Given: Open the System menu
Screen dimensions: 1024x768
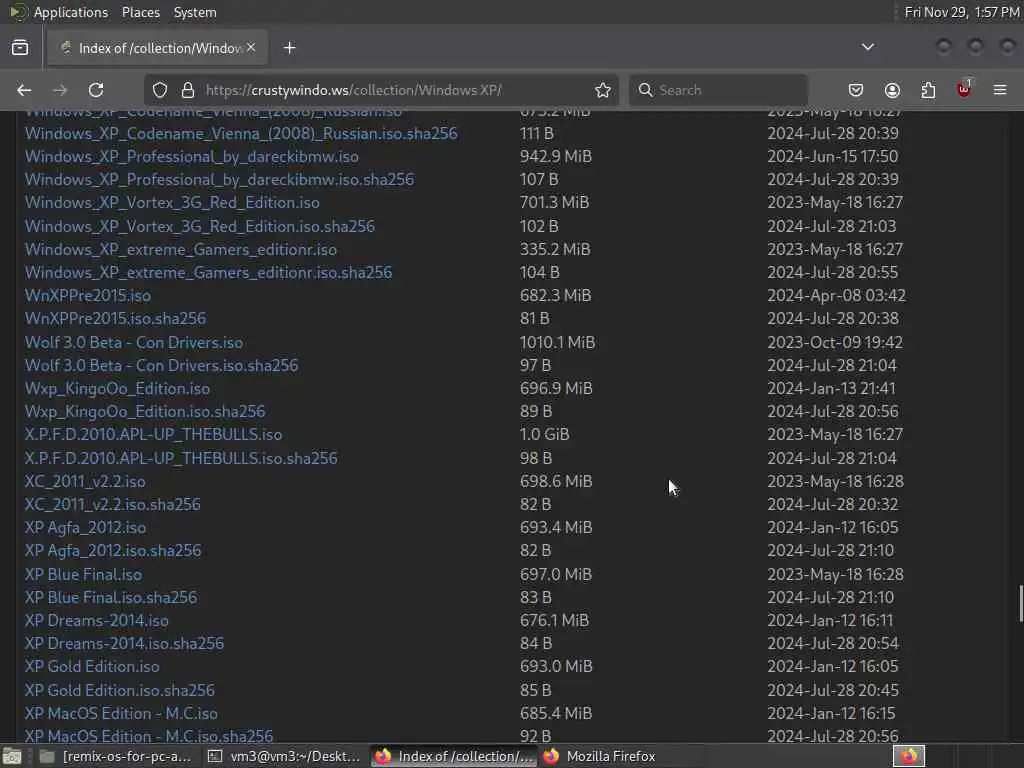Looking at the screenshot, I should [x=195, y=12].
